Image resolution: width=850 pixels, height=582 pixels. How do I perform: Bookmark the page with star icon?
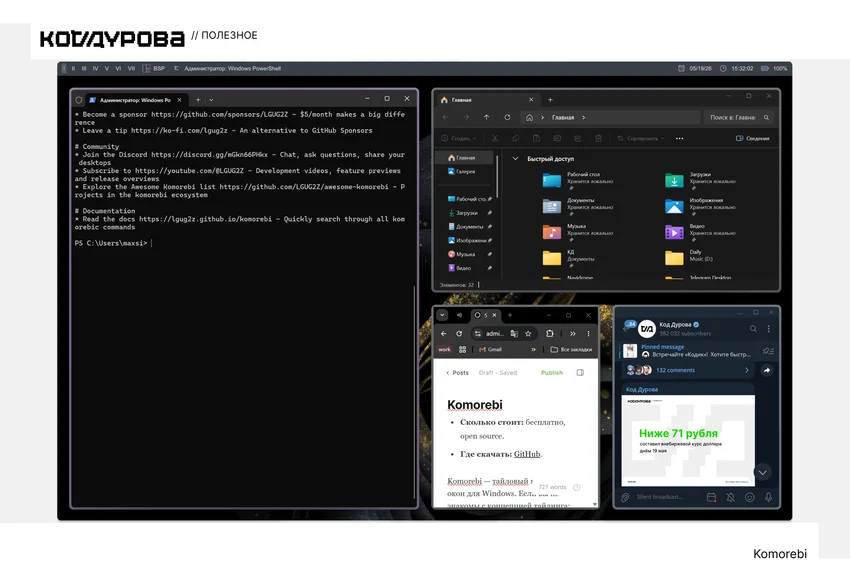pos(528,334)
